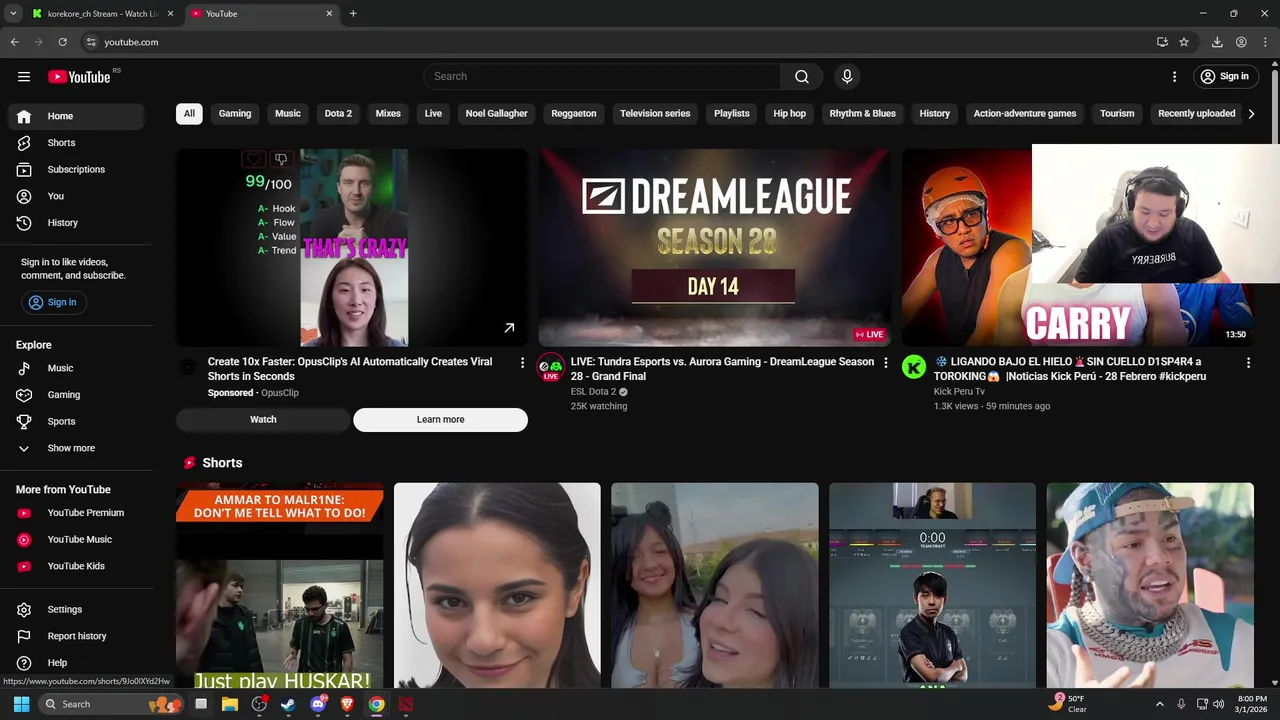Open Discord from the taskbar
Viewport: 1280px width, 720px height.
318,704
